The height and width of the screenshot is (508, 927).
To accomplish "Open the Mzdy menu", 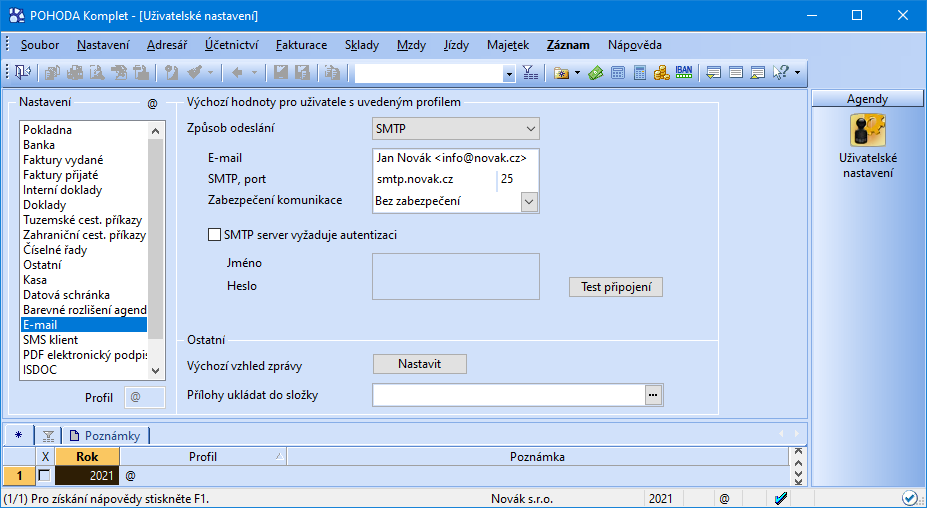I will click(411, 45).
